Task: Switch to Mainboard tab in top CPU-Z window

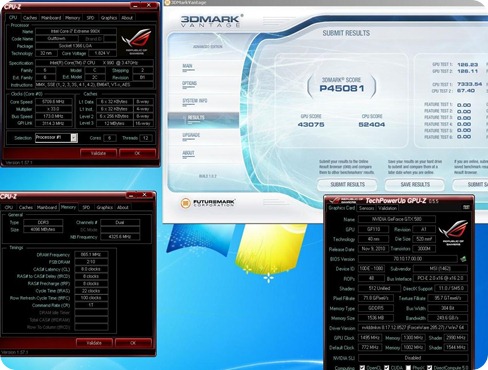Action: 51,18
